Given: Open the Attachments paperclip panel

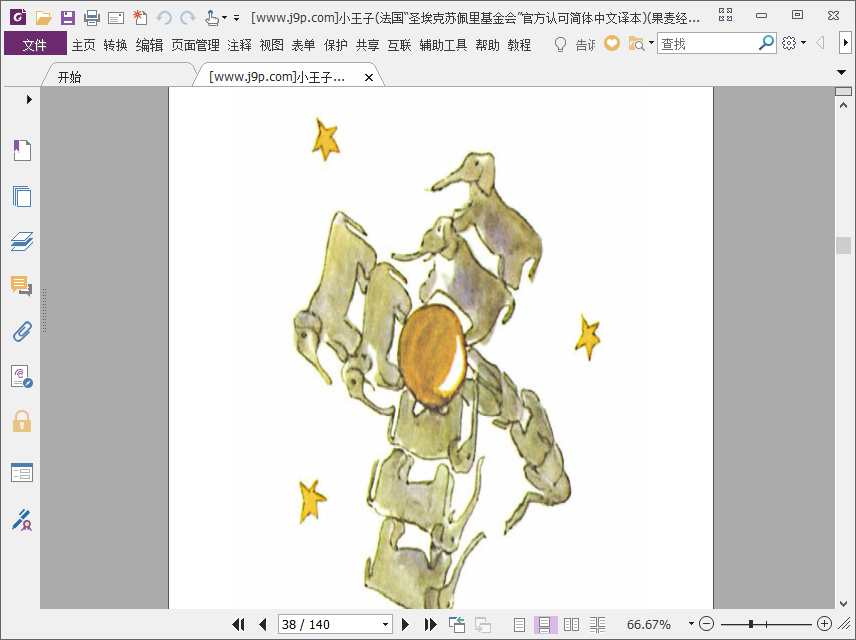Looking at the screenshot, I should pyautogui.click(x=22, y=331).
